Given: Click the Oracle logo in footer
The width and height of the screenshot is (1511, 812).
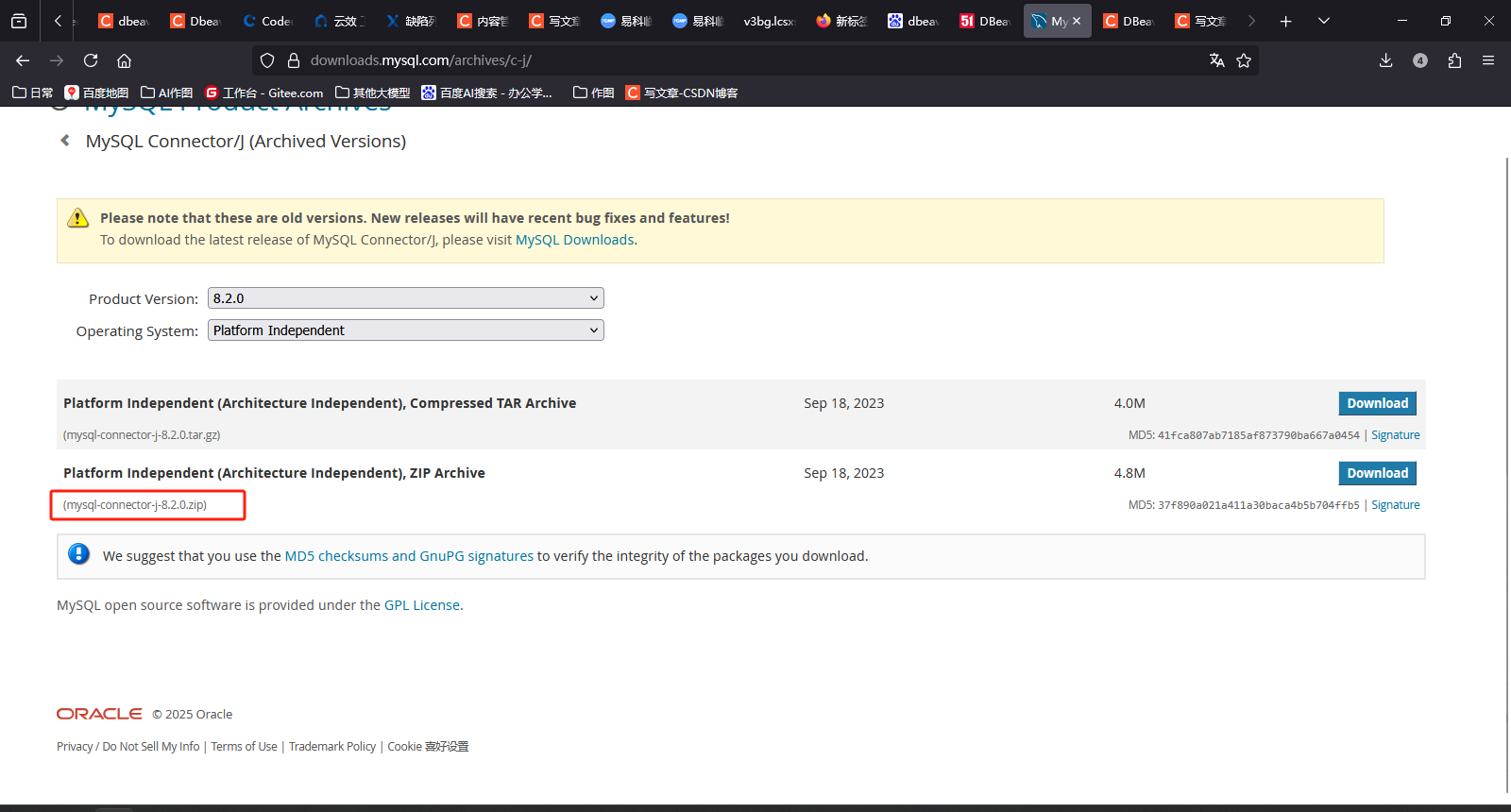Looking at the screenshot, I should coord(99,714).
